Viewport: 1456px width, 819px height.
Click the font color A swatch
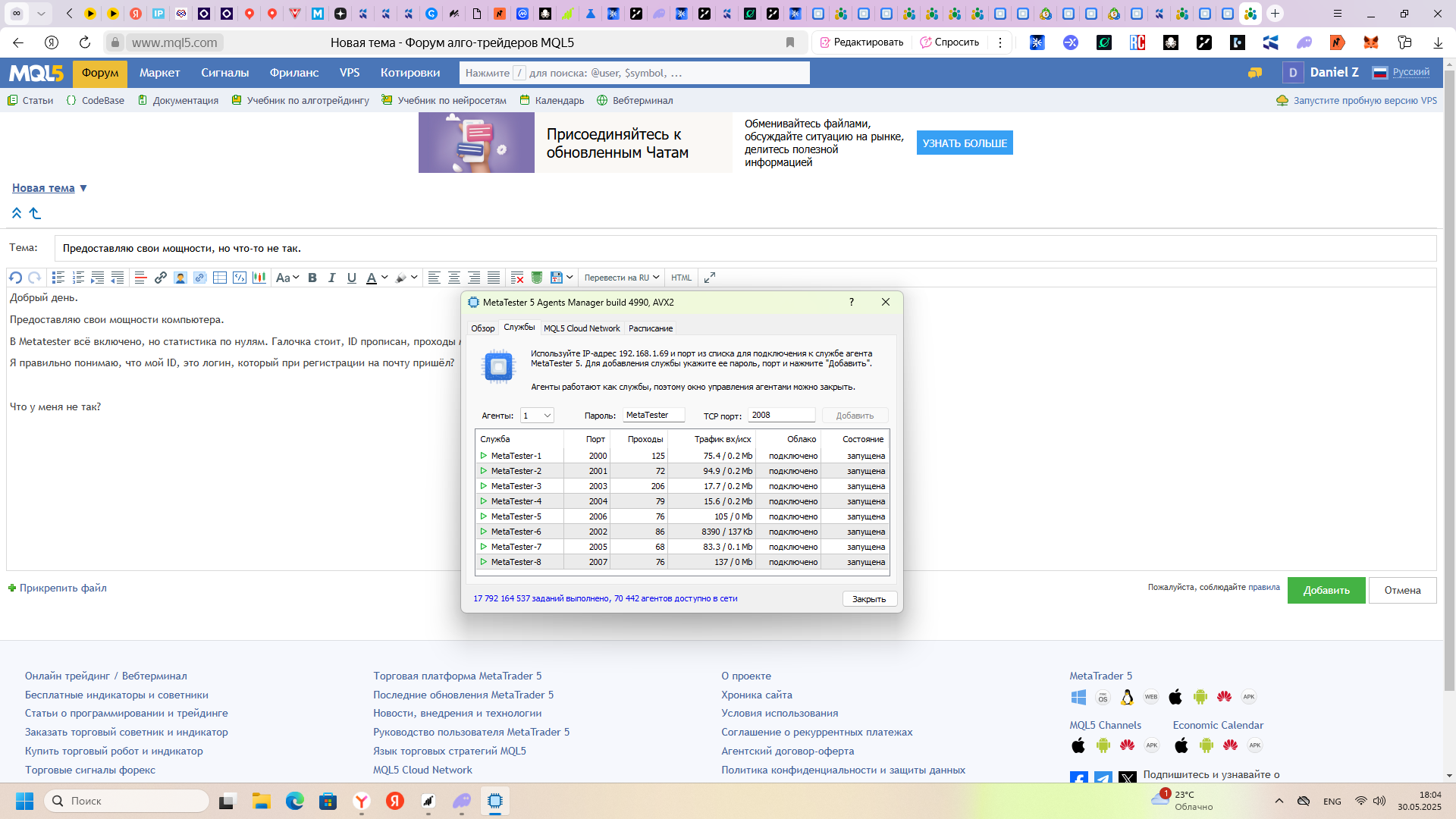tap(372, 278)
